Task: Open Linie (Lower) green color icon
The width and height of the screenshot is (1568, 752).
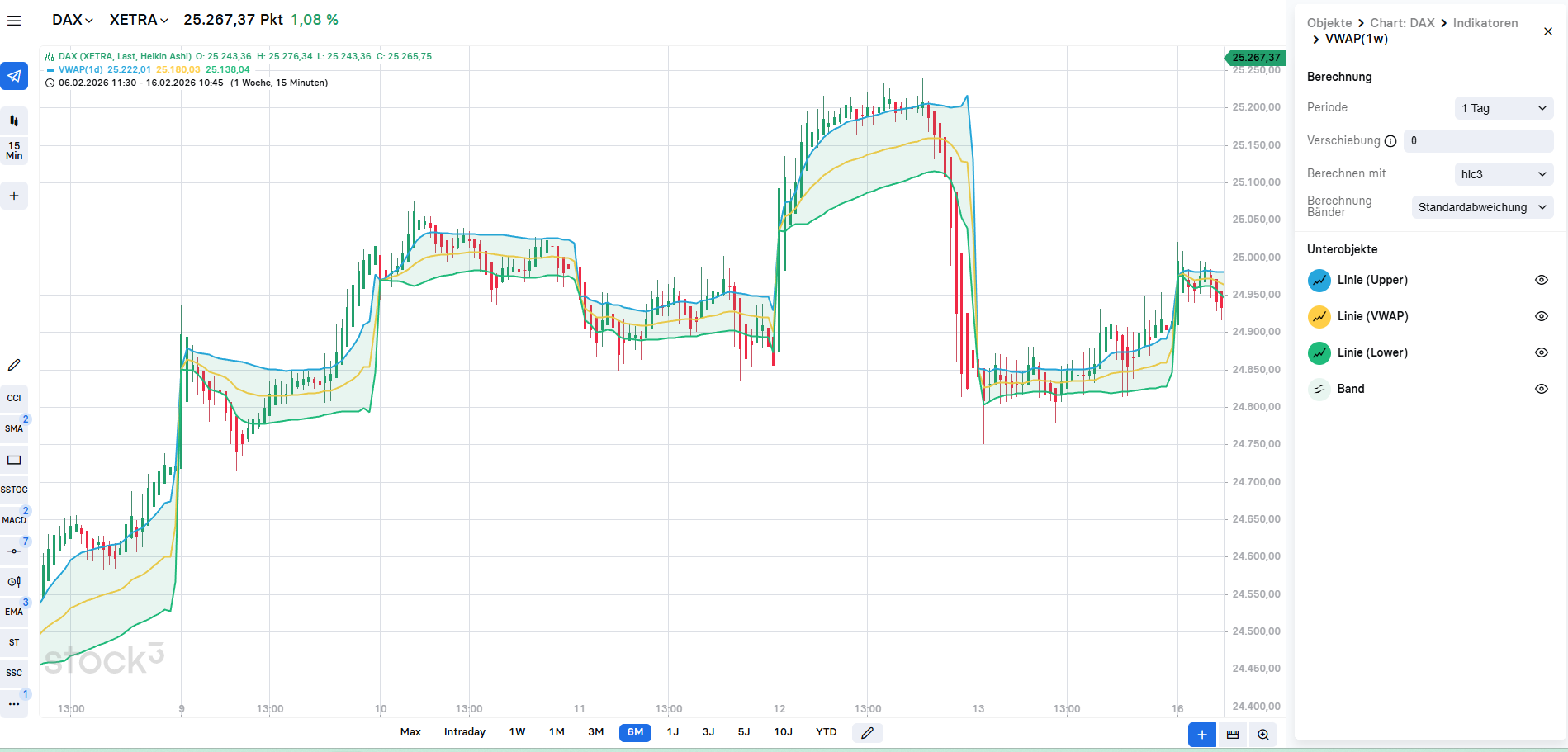Action: [1319, 352]
